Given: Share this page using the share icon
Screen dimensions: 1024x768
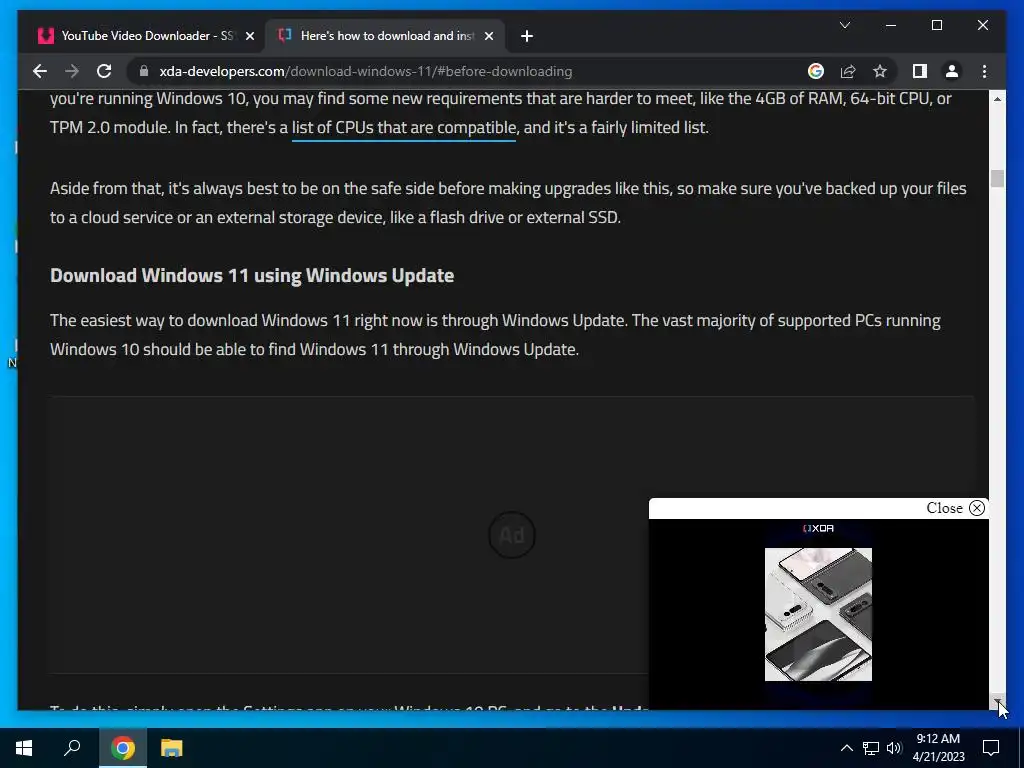Looking at the screenshot, I should coord(848,71).
